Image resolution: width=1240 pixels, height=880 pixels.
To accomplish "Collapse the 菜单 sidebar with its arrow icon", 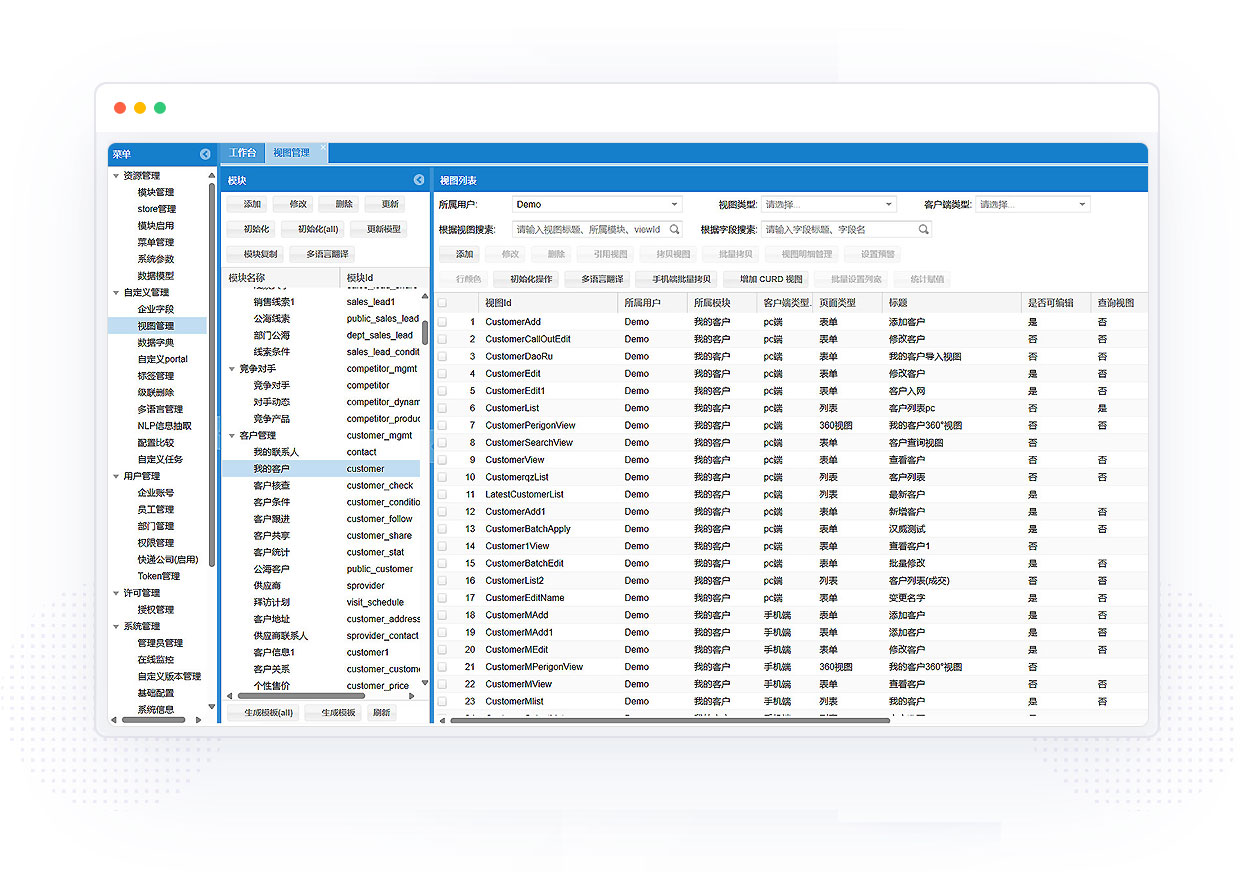I will point(205,154).
